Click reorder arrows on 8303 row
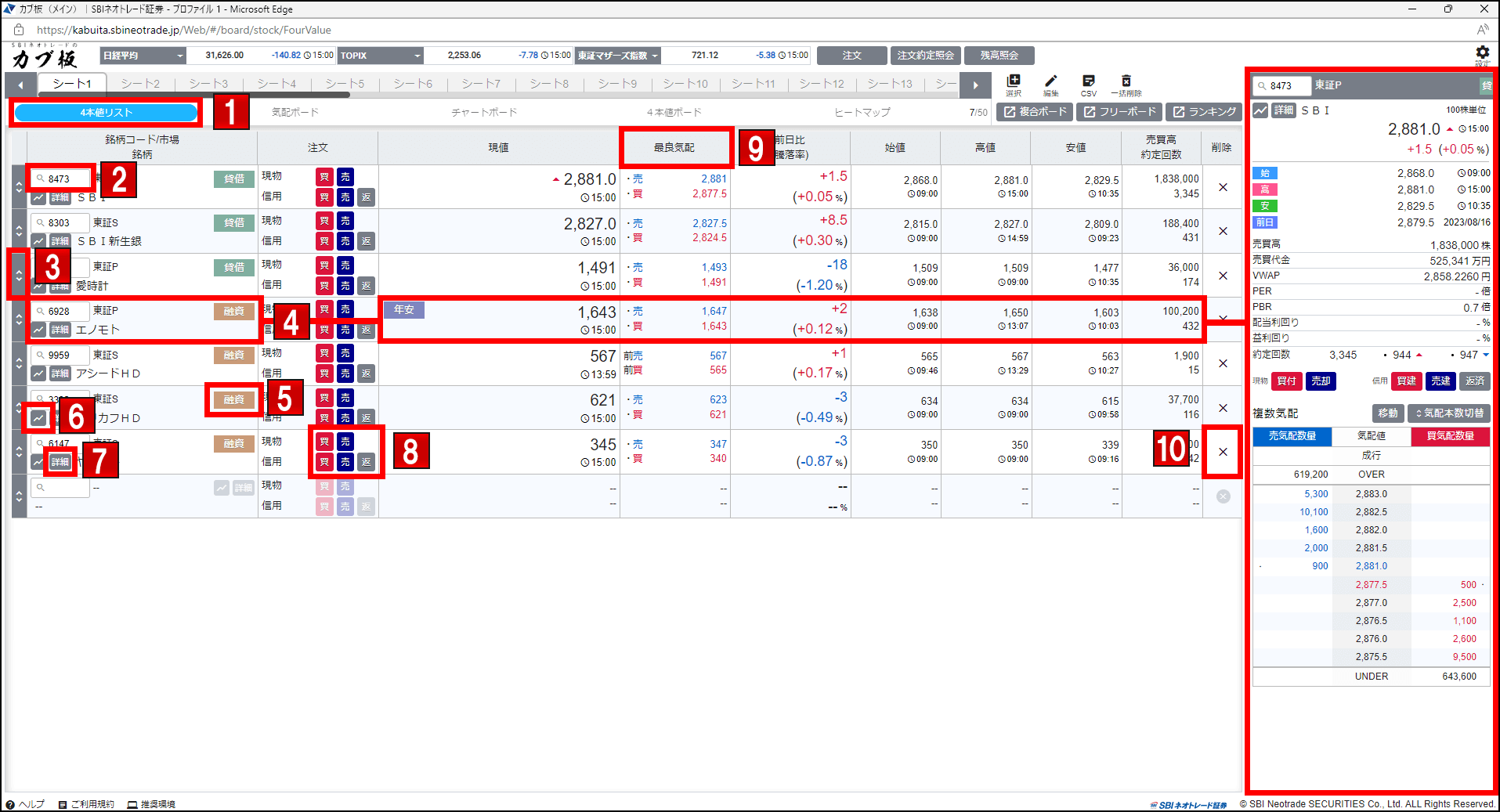The height and width of the screenshot is (812, 1500). click(x=19, y=231)
